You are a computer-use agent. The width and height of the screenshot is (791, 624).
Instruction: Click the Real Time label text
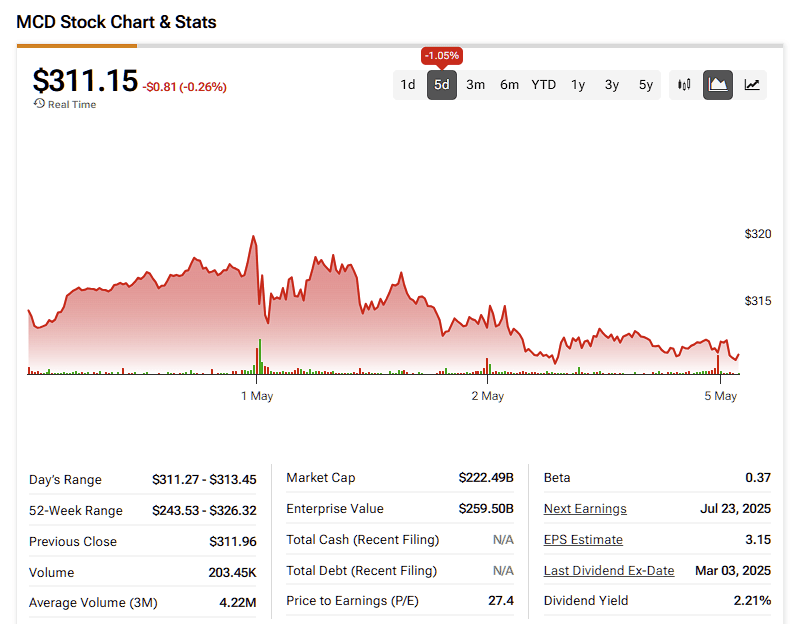pos(72,104)
